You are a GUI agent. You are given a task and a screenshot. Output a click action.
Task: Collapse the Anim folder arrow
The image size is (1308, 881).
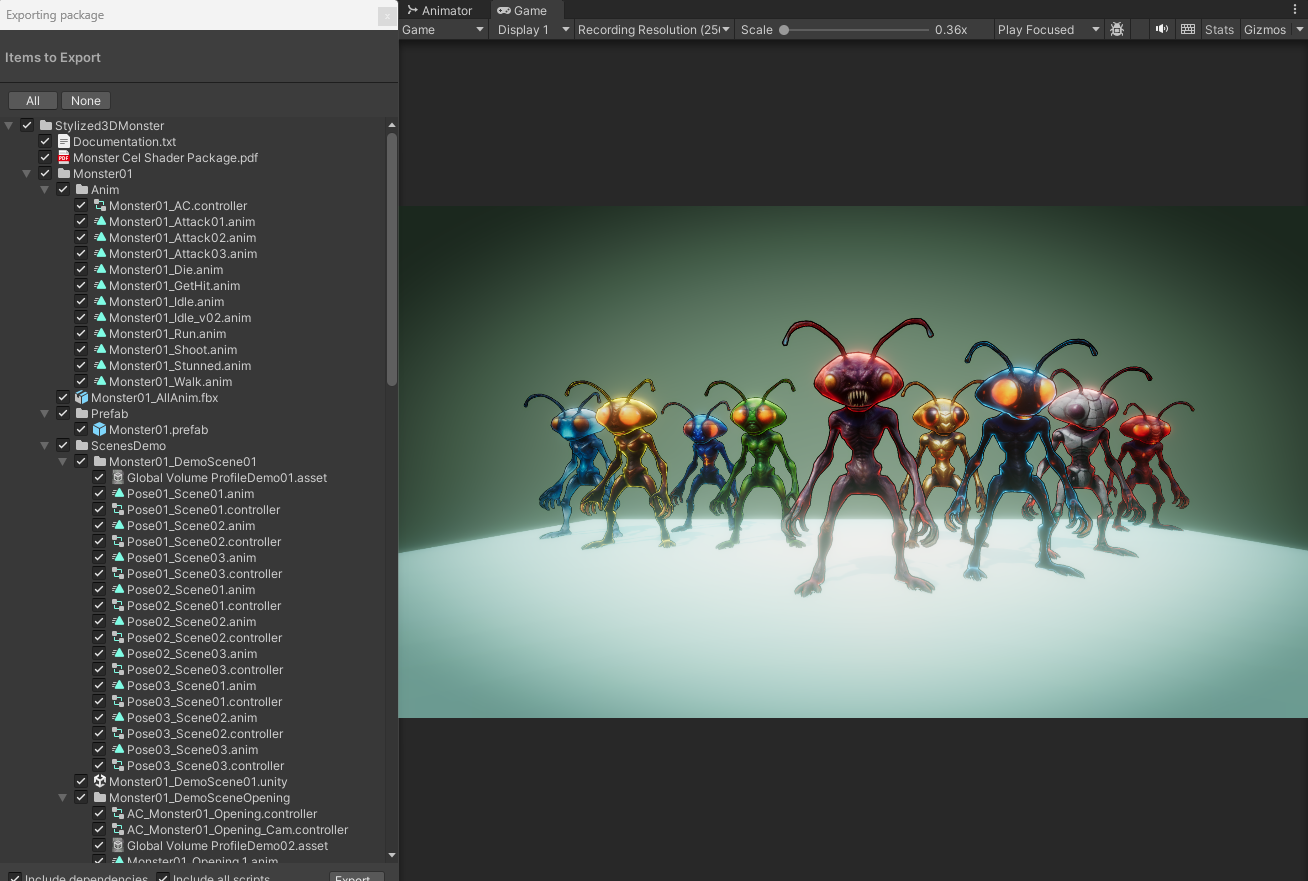pyautogui.click(x=45, y=190)
